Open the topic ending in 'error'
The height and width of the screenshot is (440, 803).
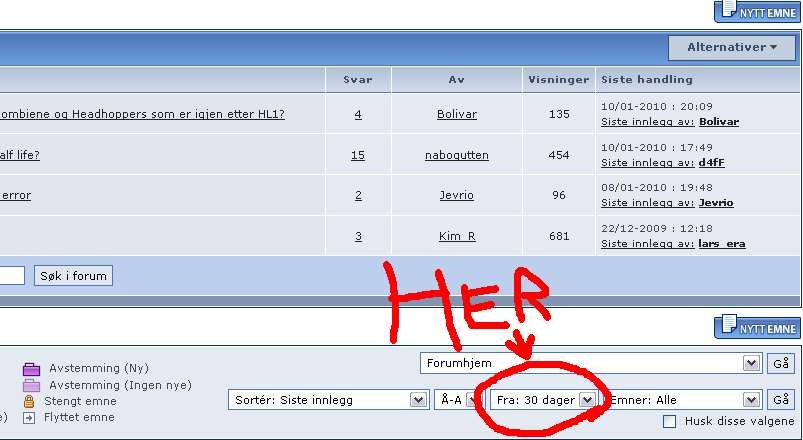pos(16,195)
